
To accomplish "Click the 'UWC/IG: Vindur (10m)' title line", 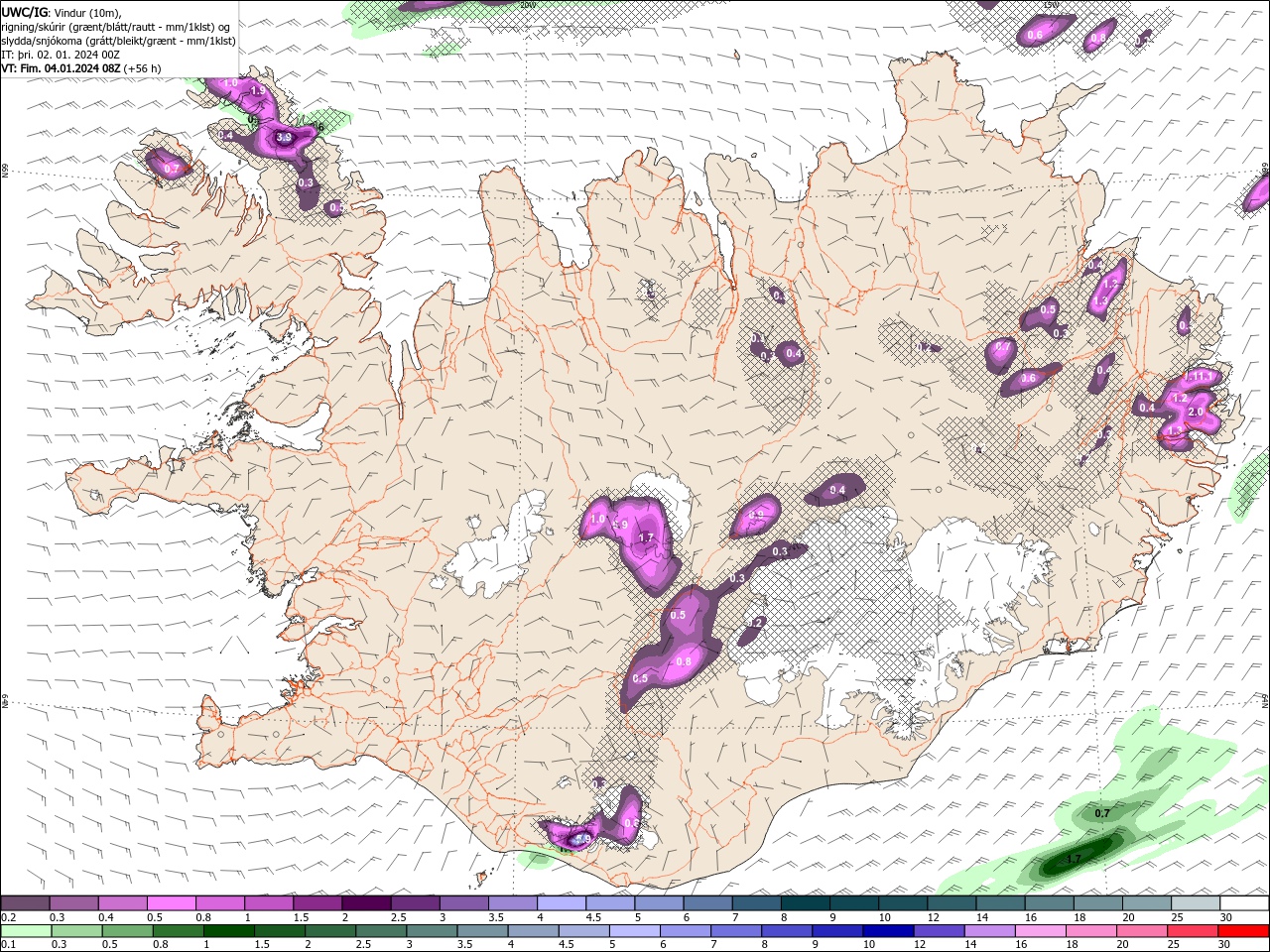I will (x=62, y=12).
